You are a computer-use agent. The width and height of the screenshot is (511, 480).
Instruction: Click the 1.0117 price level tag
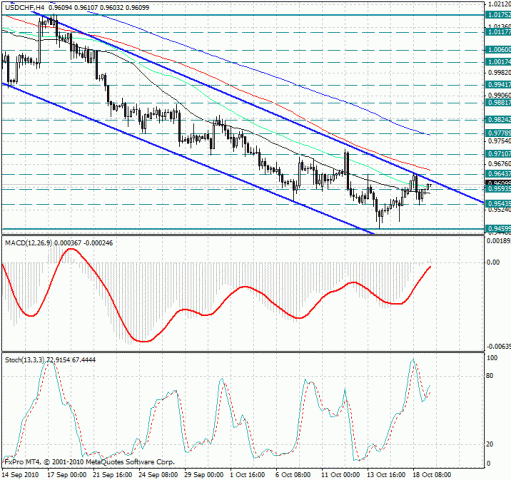(498, 32)
